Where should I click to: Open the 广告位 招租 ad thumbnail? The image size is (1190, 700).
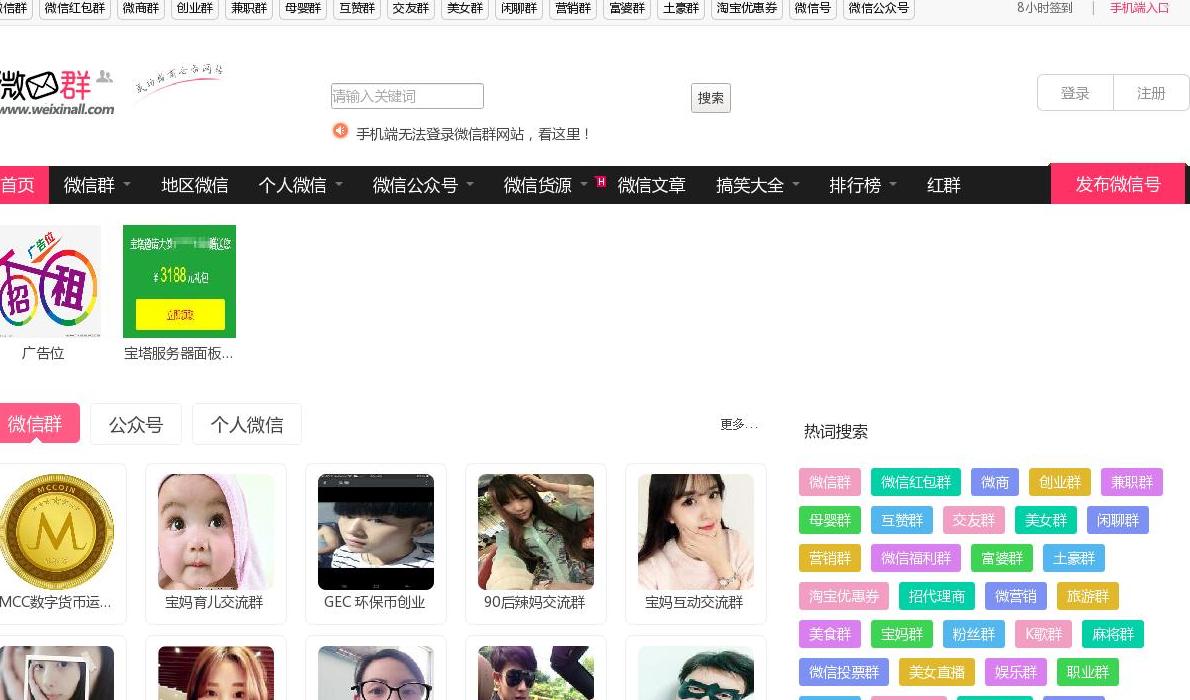(49, 281)
